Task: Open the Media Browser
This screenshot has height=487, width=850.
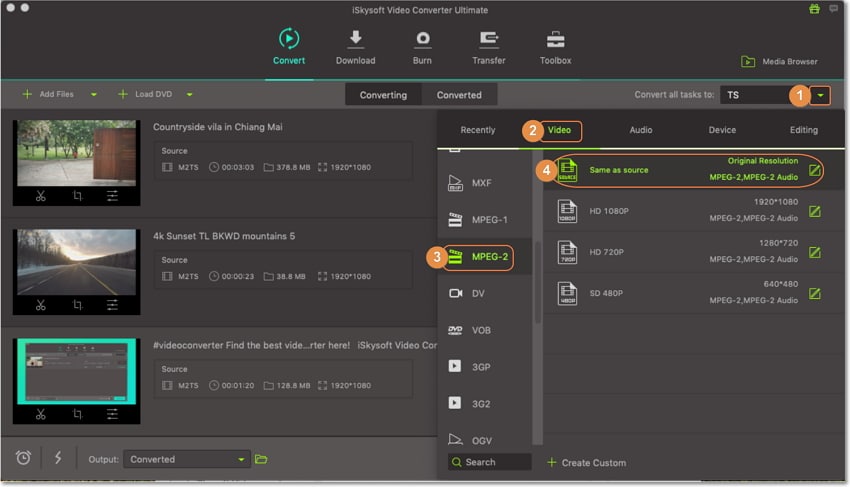Action: click(x=779, y=61)
